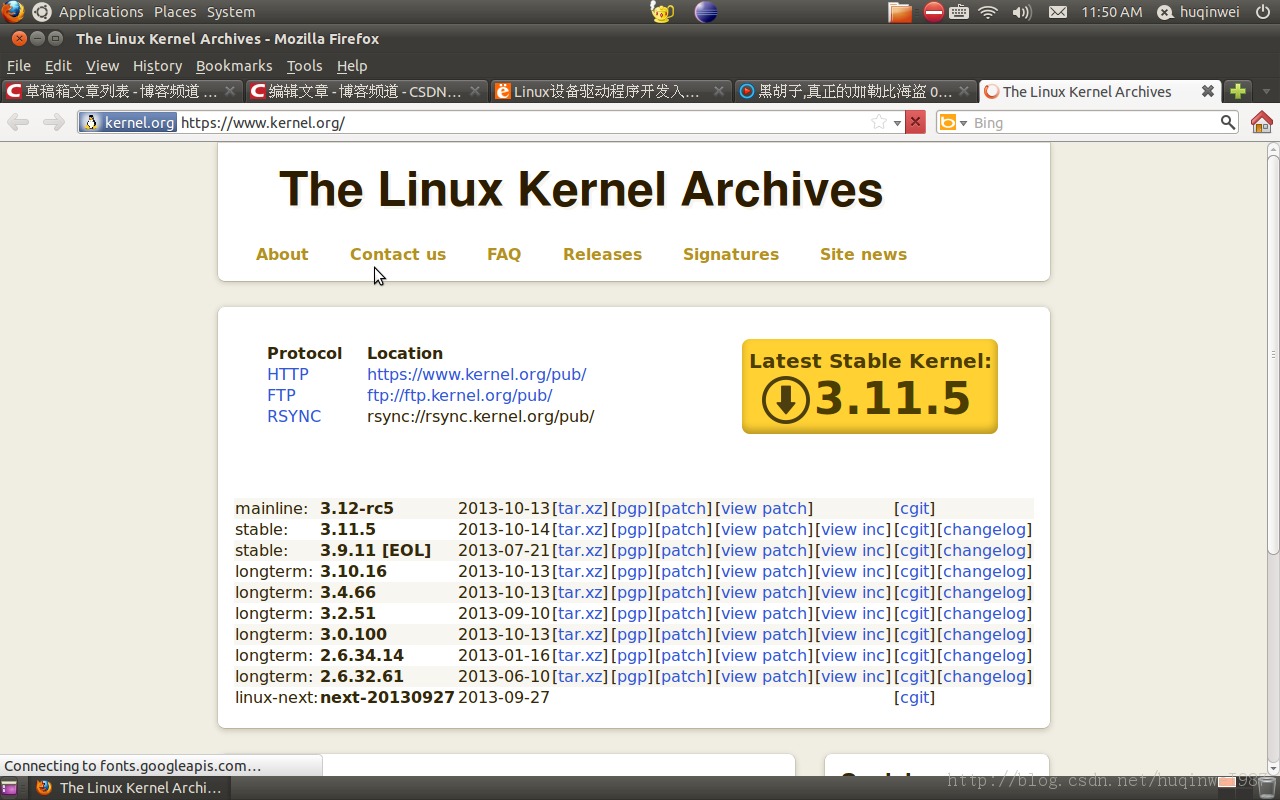Image resolution: width=1280 pixels, height=800 pixels.
Task: Open view inc for longterm 3.2.51
Action: pos(853,613)
